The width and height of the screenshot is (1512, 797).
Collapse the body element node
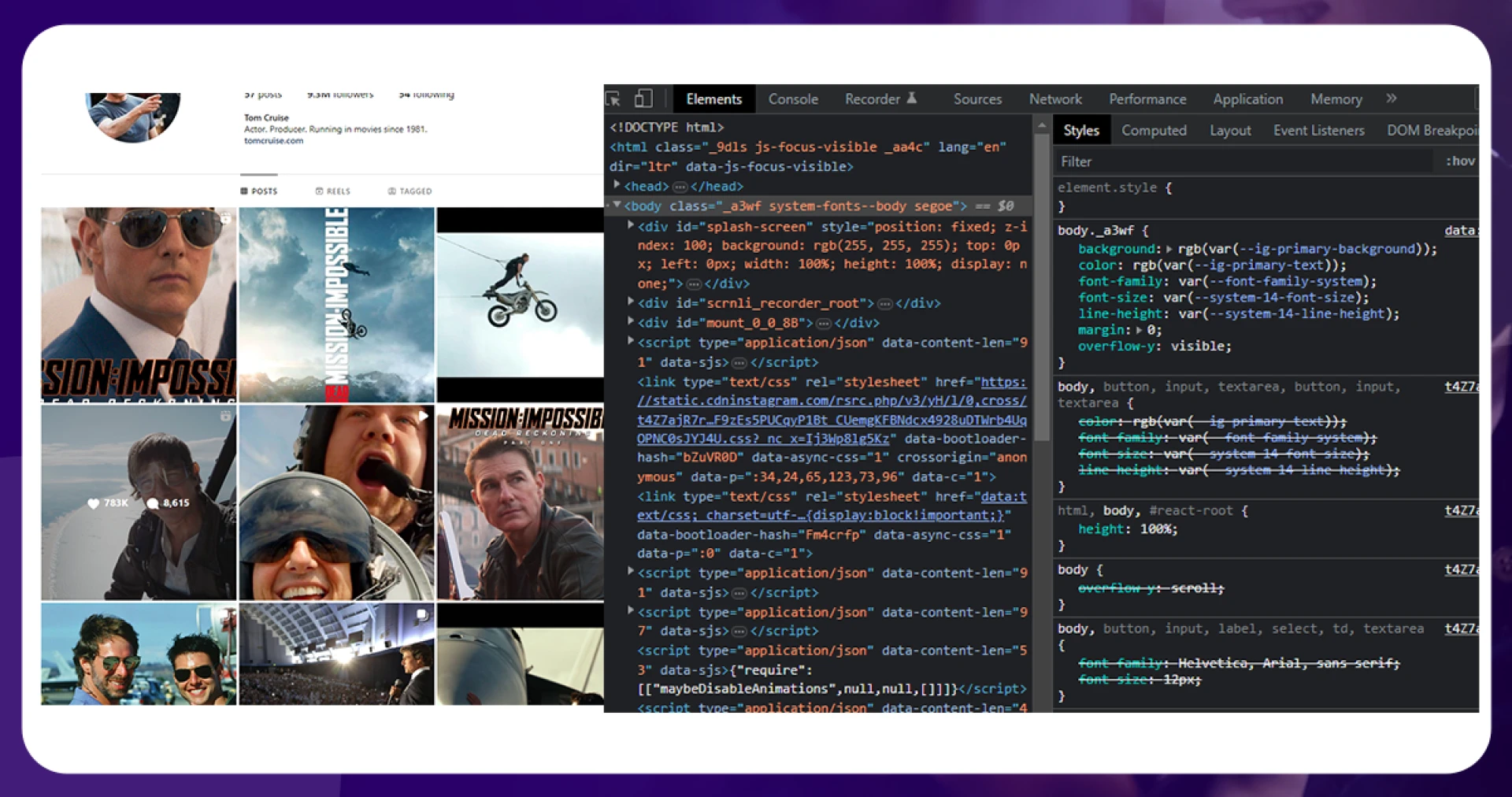click(617, 205)
